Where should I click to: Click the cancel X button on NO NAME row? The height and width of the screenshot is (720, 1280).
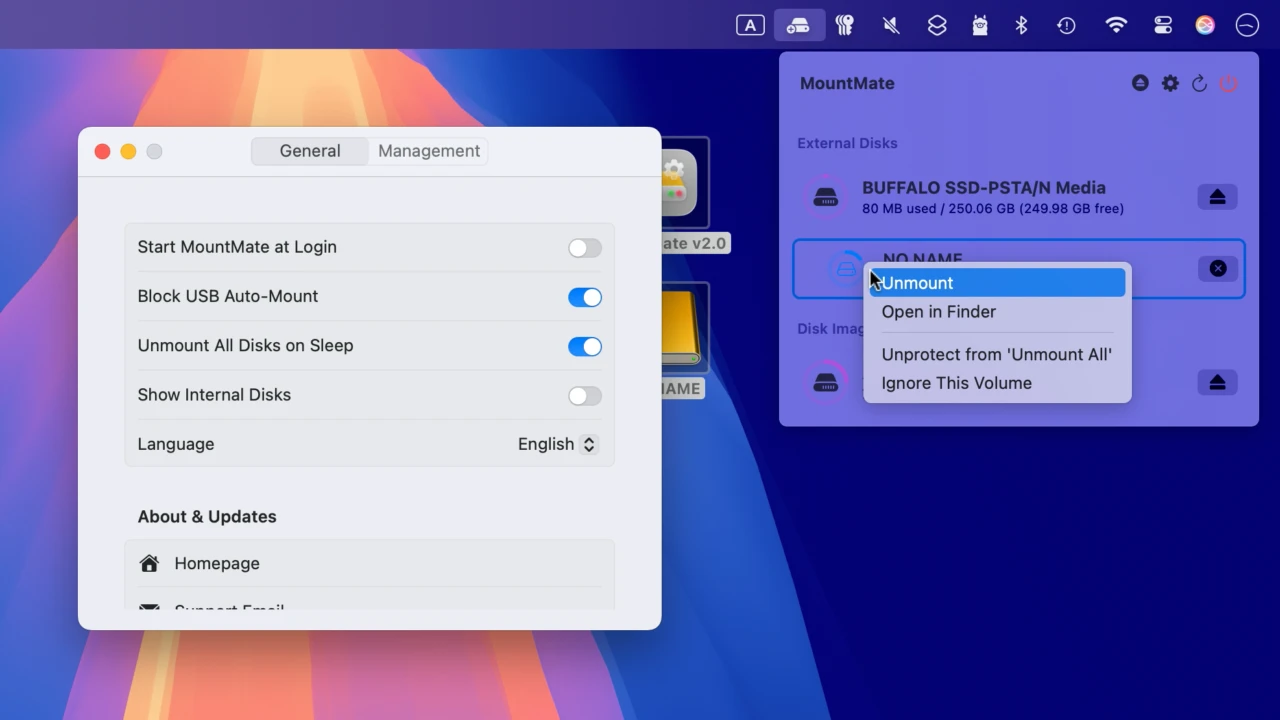(x=1217, y=268)
